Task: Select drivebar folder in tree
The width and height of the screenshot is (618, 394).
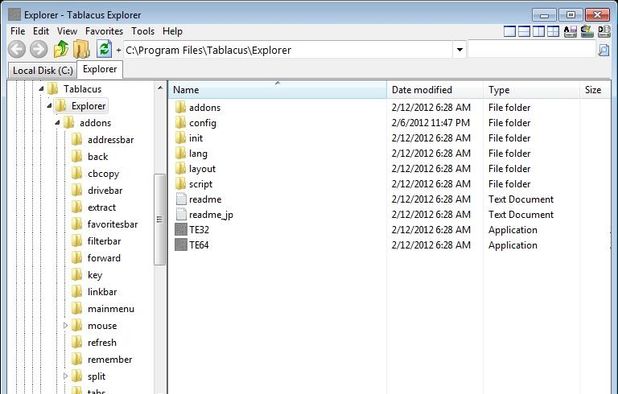Action: (105, 191)
